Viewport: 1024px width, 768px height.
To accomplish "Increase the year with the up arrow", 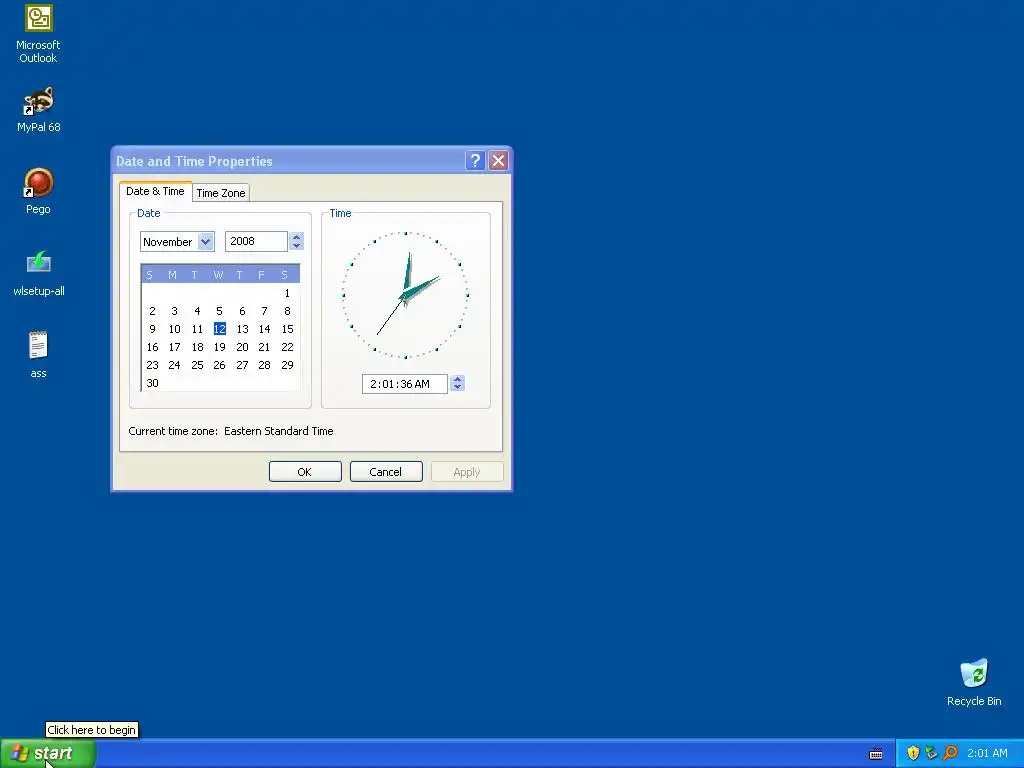I will pyautogui.click(x=296, y=236).
